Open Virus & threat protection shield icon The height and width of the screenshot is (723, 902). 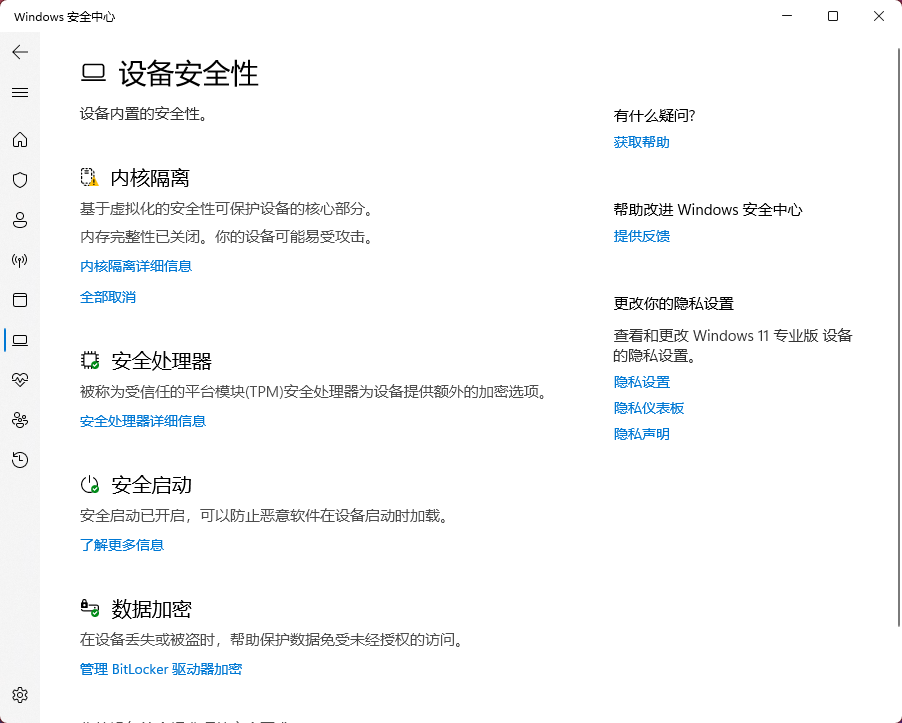click(x=20, y=180)
